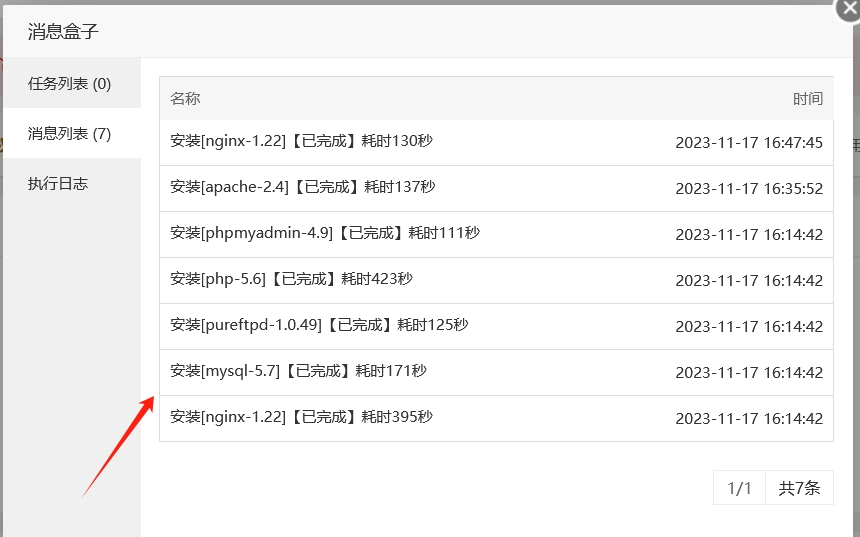Click the mysql-5.7 row timestamp
Image resolution: width=860 pixels, height=537 pixels.
(x=749, y=373)
